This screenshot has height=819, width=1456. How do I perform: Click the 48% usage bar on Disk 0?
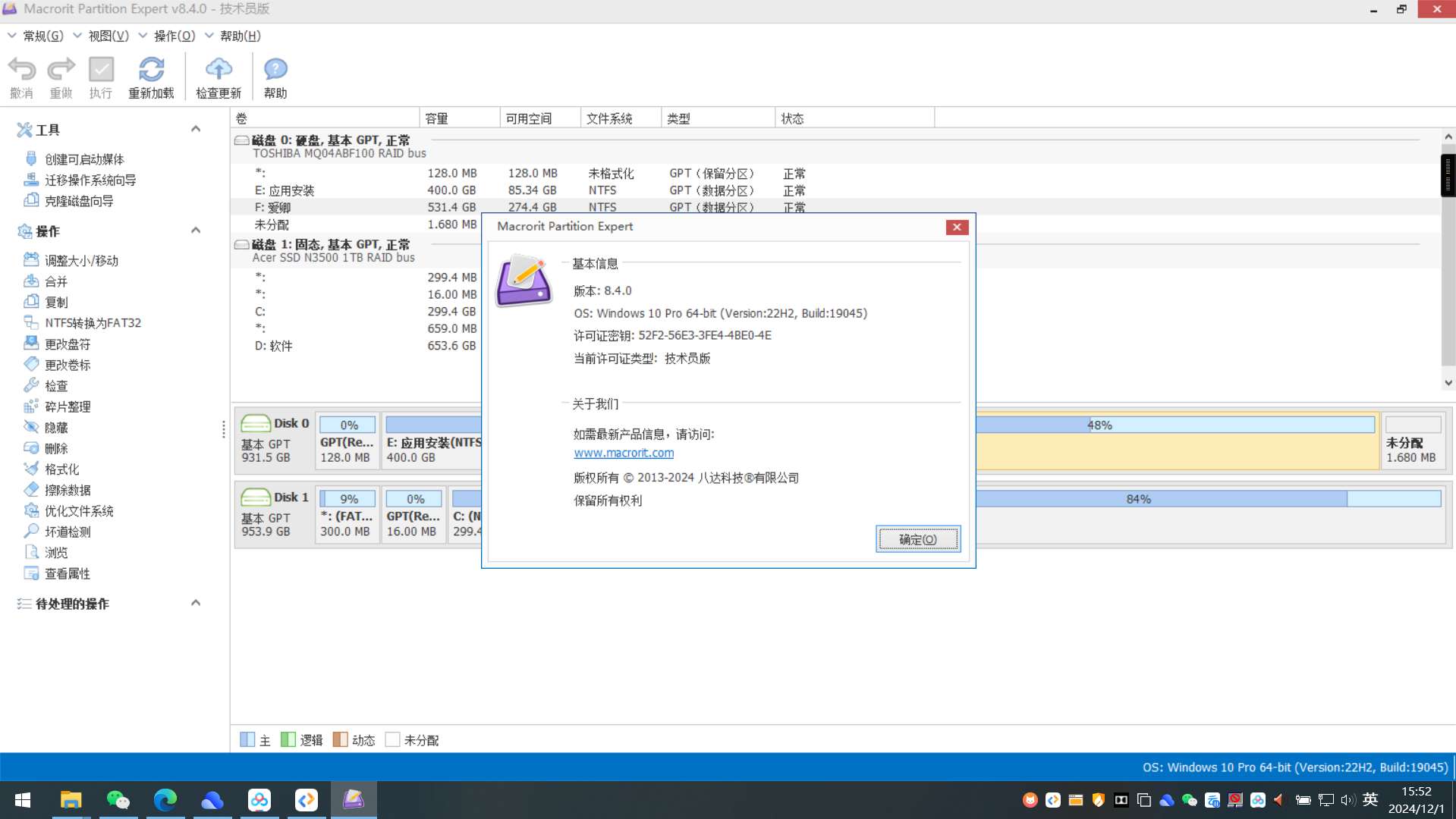(x=1175, y=425)
